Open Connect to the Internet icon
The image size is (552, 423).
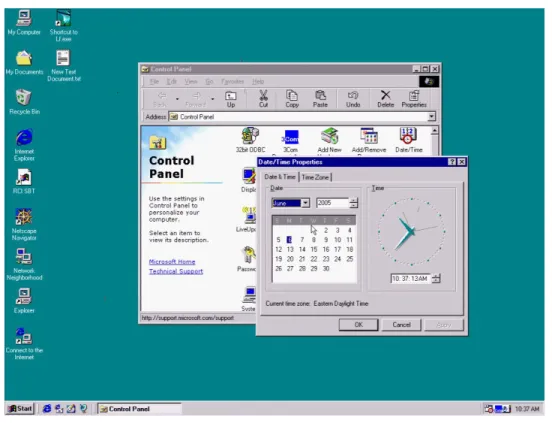point(24,343)
